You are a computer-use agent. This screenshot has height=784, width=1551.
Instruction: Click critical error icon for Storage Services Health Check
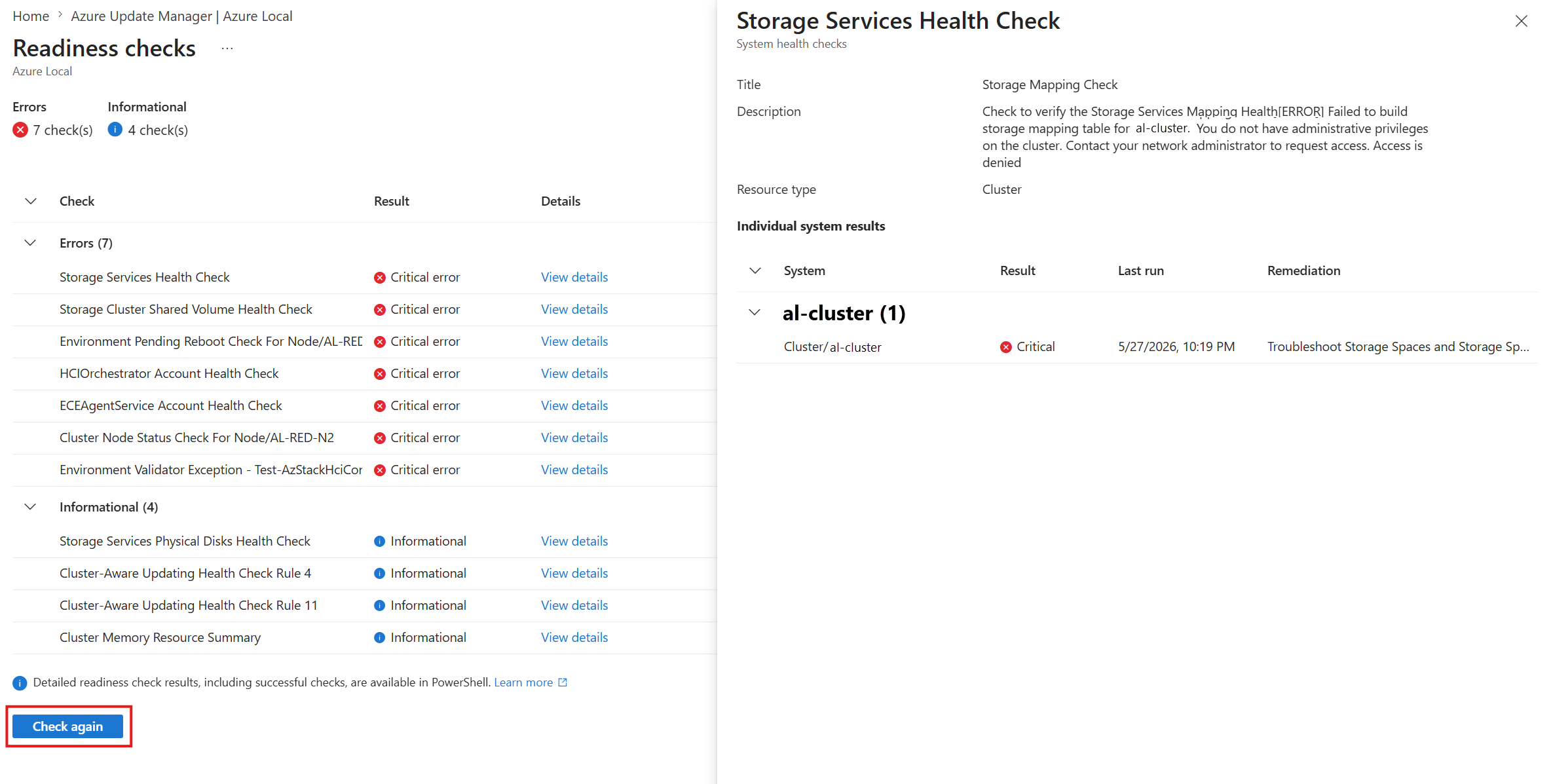tap(380, 278)
